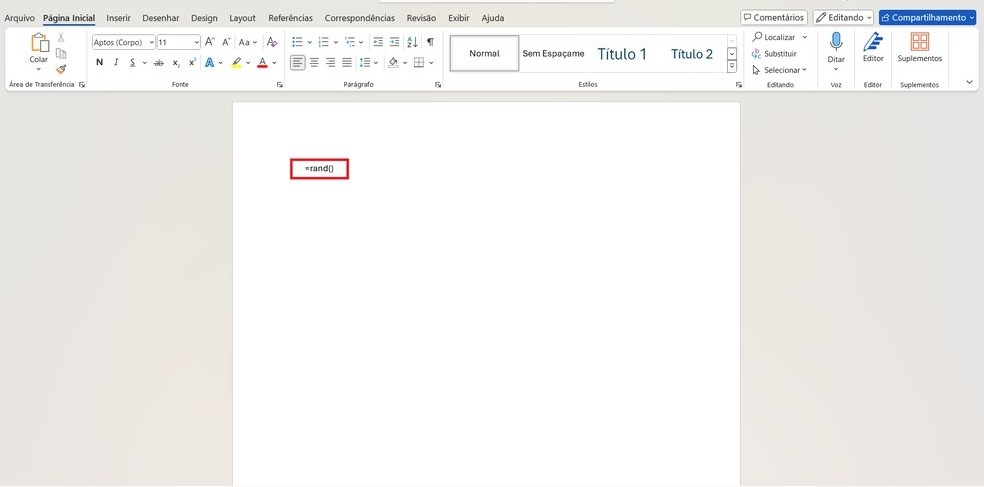Decrease font size with smaller A icon
The height and width of the screenshot is (487, 984).
point(227,42)
